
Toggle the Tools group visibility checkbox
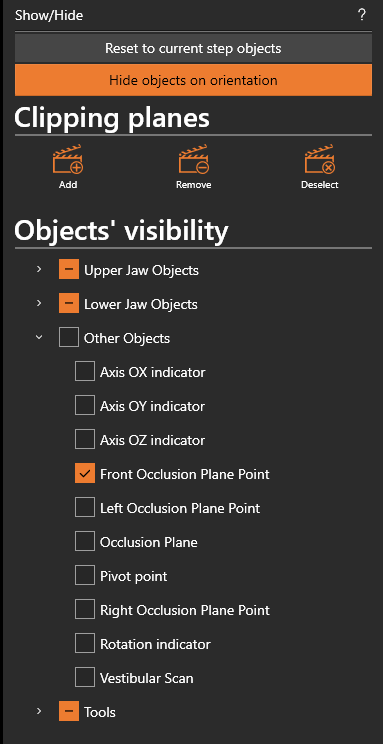(x=69, y=712)
